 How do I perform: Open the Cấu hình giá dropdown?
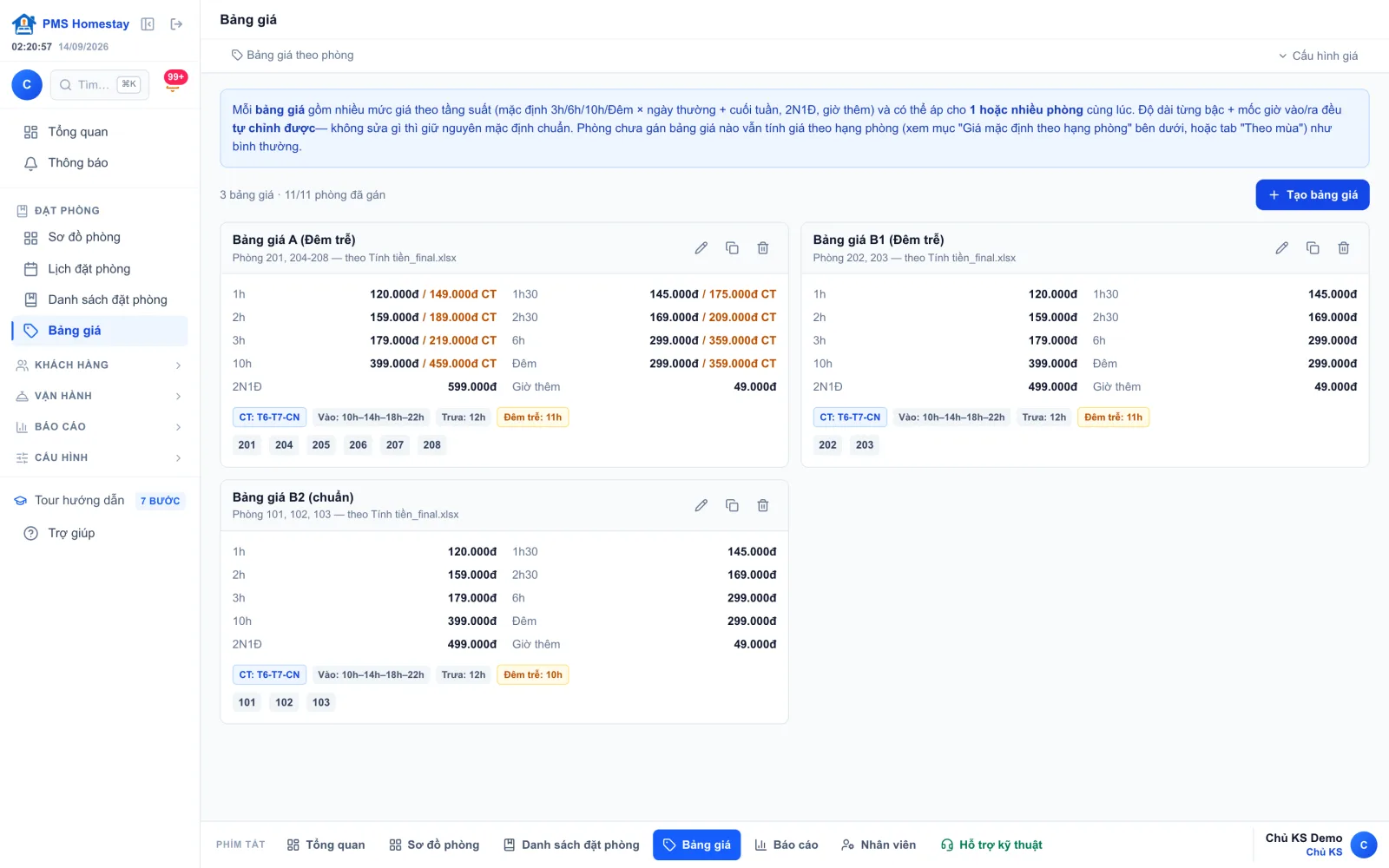coord(1318,56)
